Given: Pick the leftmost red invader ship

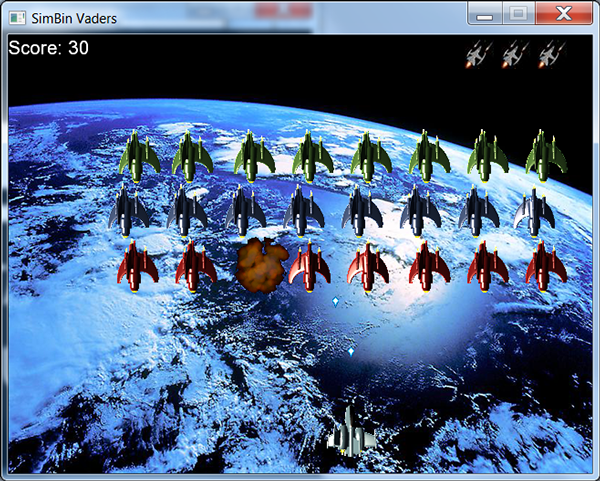Looking at the screenshot, I should point(138,267).
